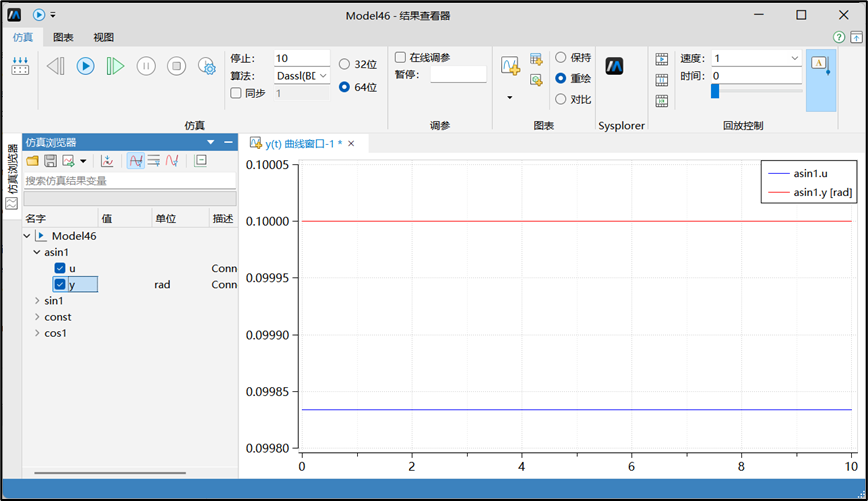Collapse the Model46 tree node
The image size is (868, 501).
point(27,236)
